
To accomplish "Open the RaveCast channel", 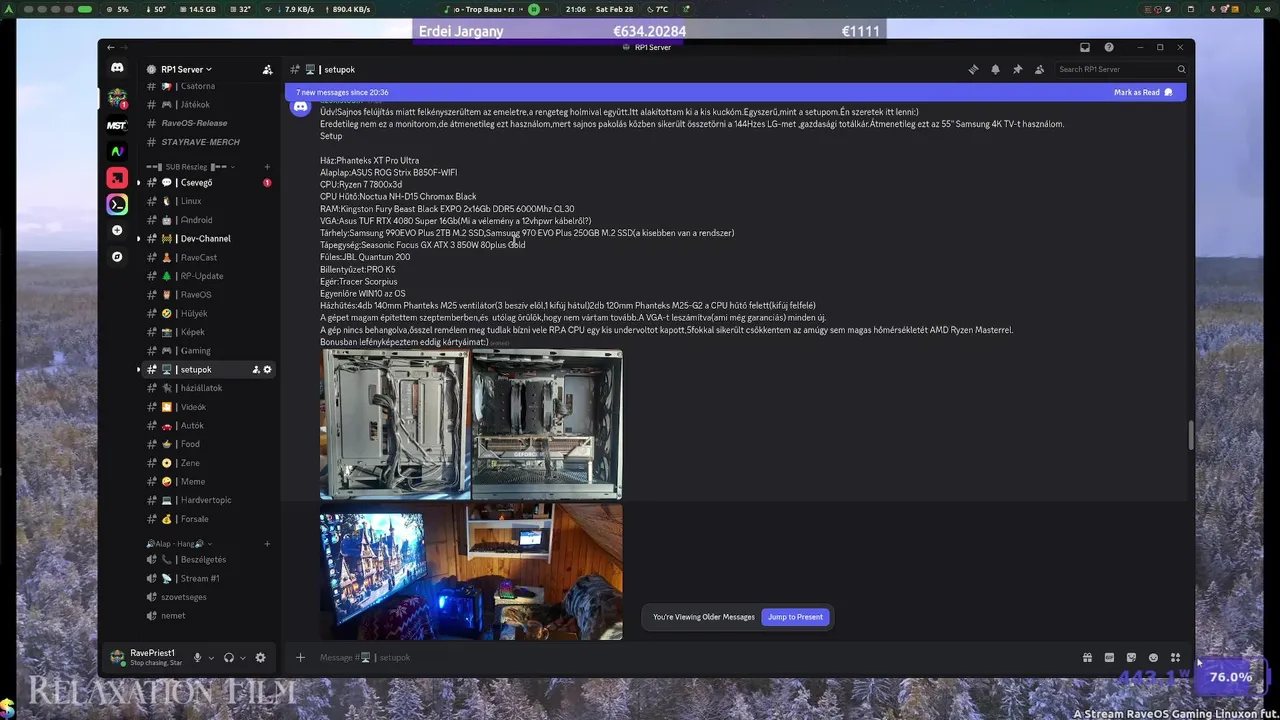I will click(208, 258).
